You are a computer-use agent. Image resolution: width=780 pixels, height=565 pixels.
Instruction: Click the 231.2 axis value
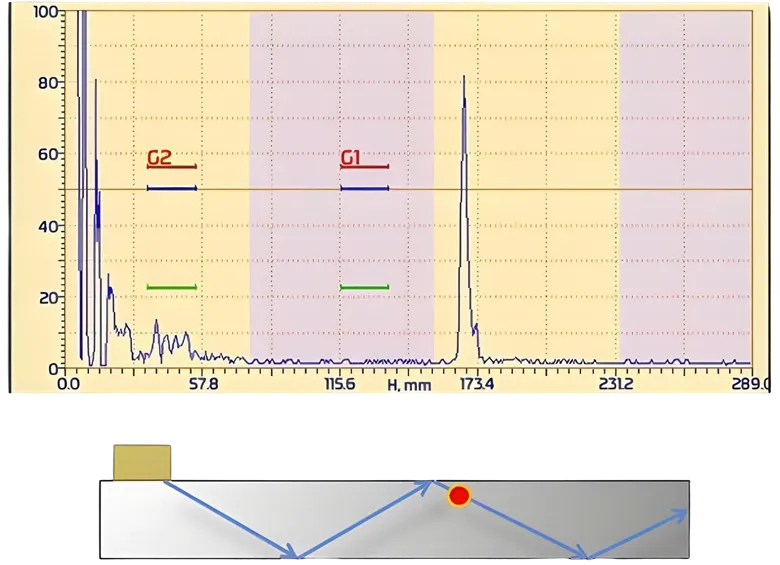616,384
